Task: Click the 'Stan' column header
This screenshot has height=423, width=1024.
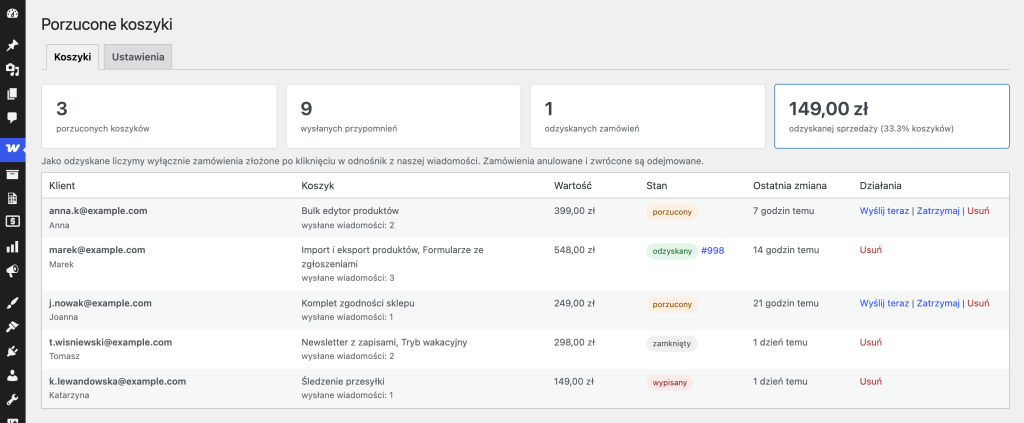Action: pyautogui.click(x=656, y=185)
